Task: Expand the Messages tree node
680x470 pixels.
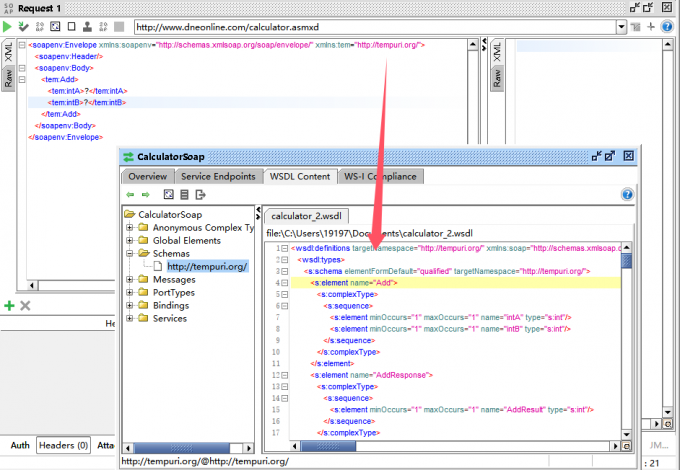Action: (129, 279)
